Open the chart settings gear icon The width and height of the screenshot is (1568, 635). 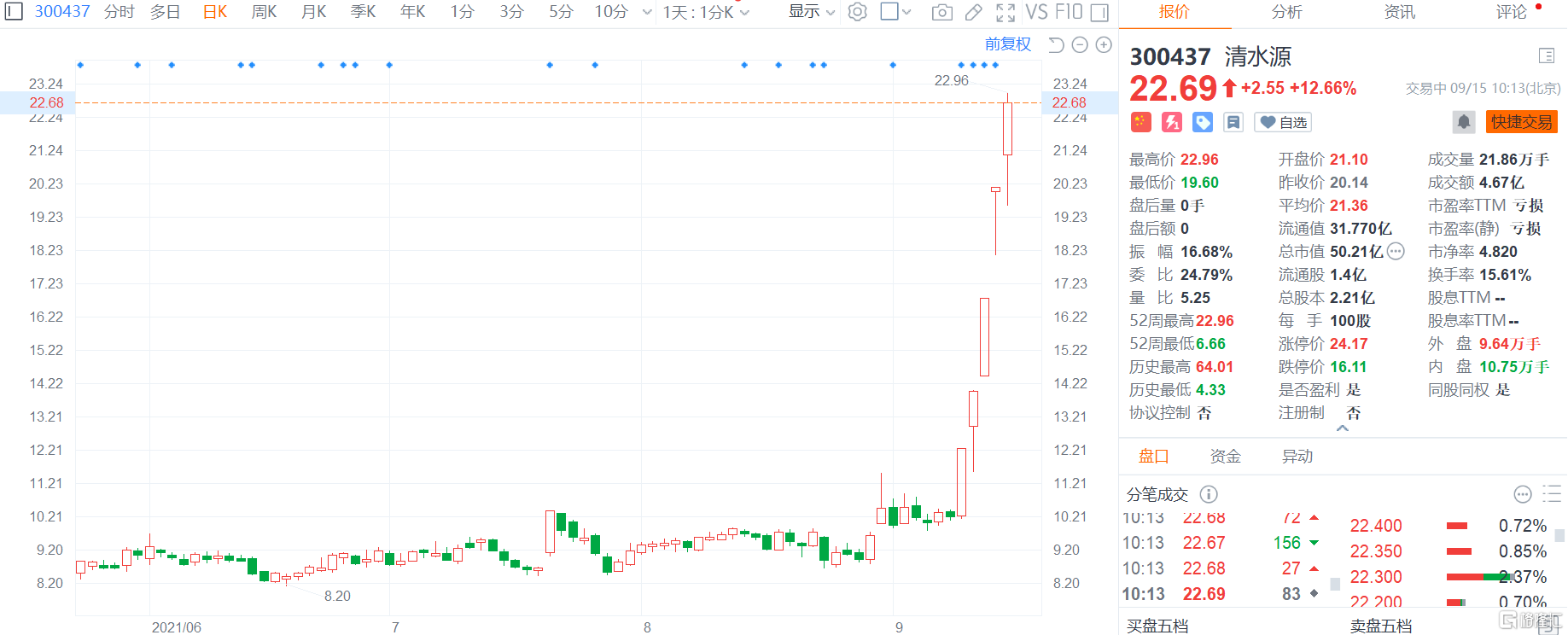[x=858, y=12]
